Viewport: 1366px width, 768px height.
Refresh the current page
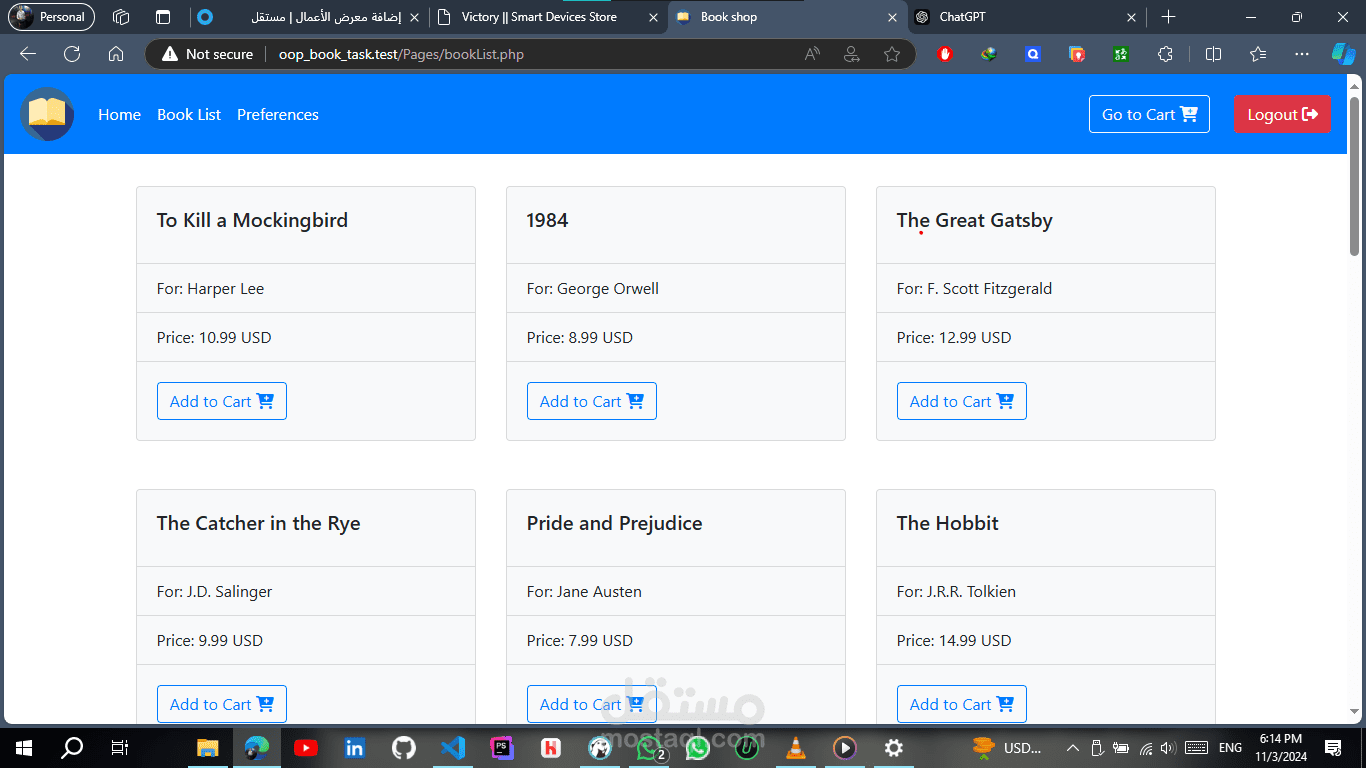(72, 54)
